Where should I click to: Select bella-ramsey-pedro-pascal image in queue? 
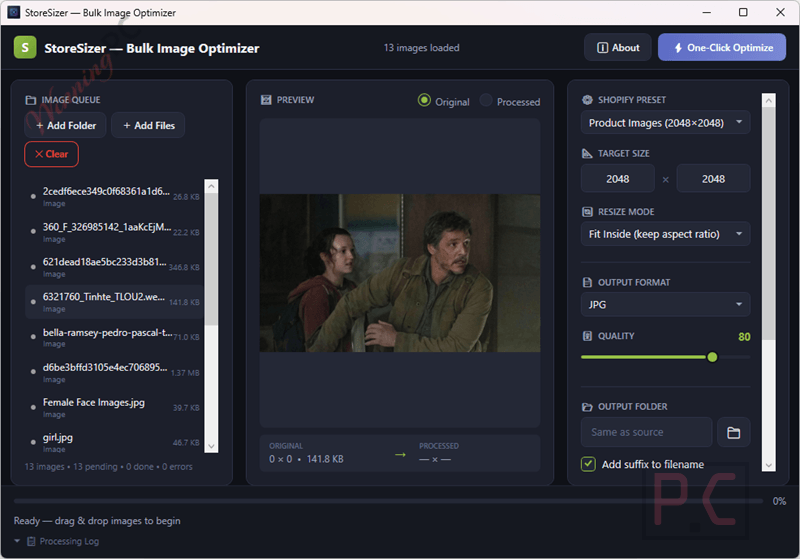point(115,337)
